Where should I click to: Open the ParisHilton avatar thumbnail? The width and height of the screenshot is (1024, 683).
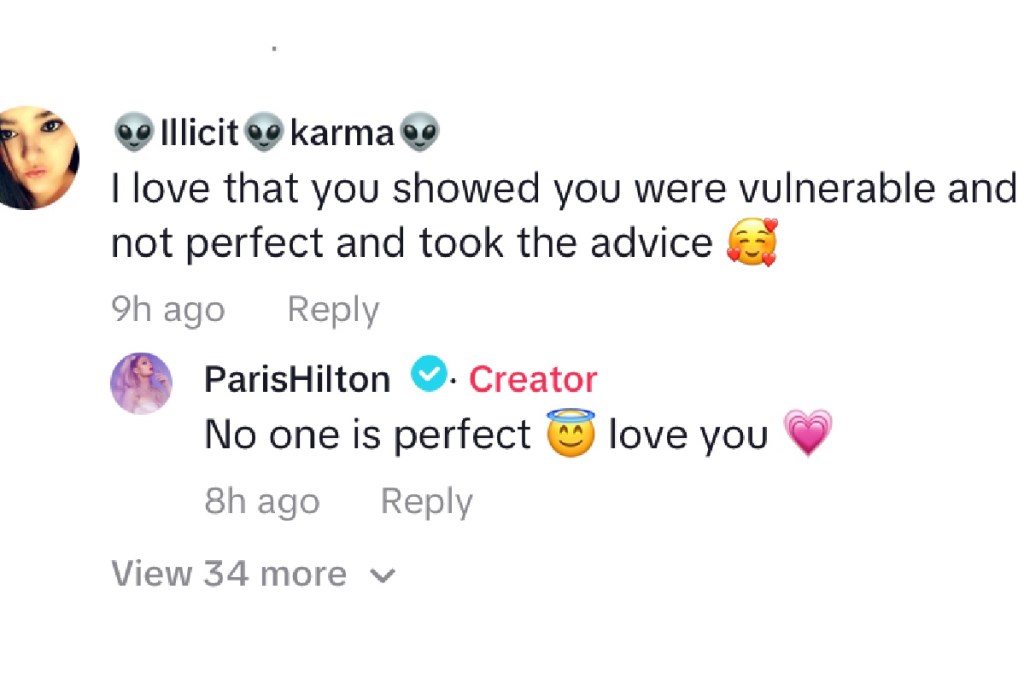coord(141,383)
